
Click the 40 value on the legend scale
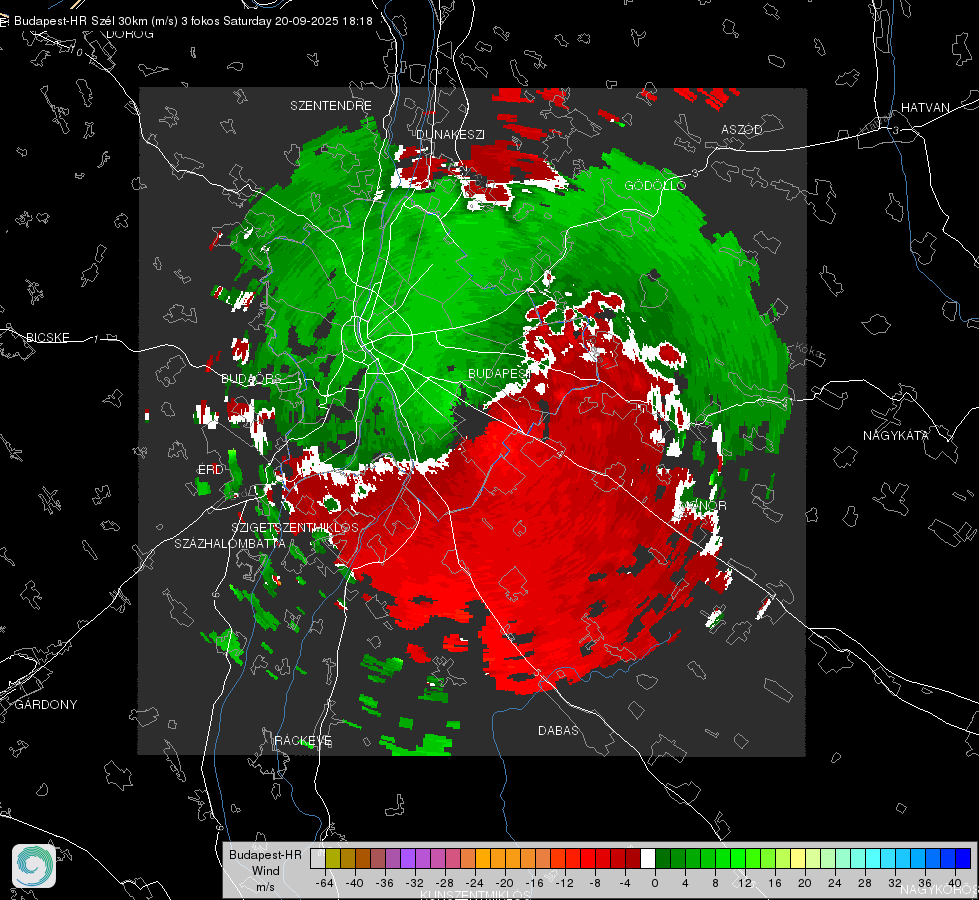tap(955, 883)
